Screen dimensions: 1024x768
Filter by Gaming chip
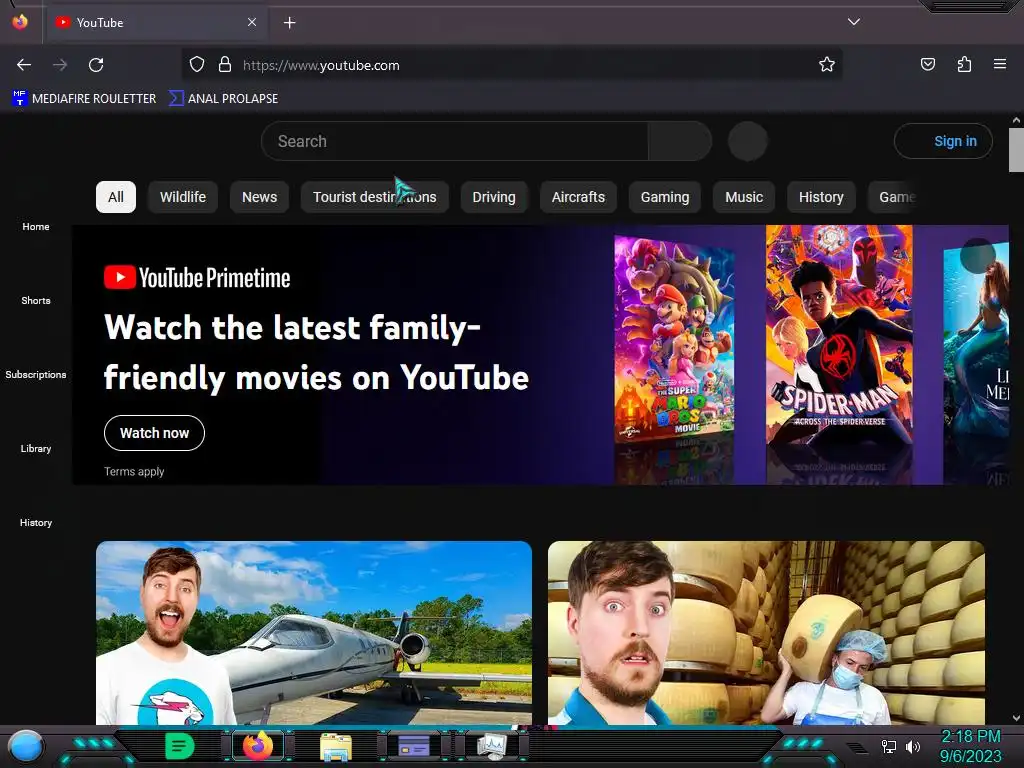tap(665, 197)
